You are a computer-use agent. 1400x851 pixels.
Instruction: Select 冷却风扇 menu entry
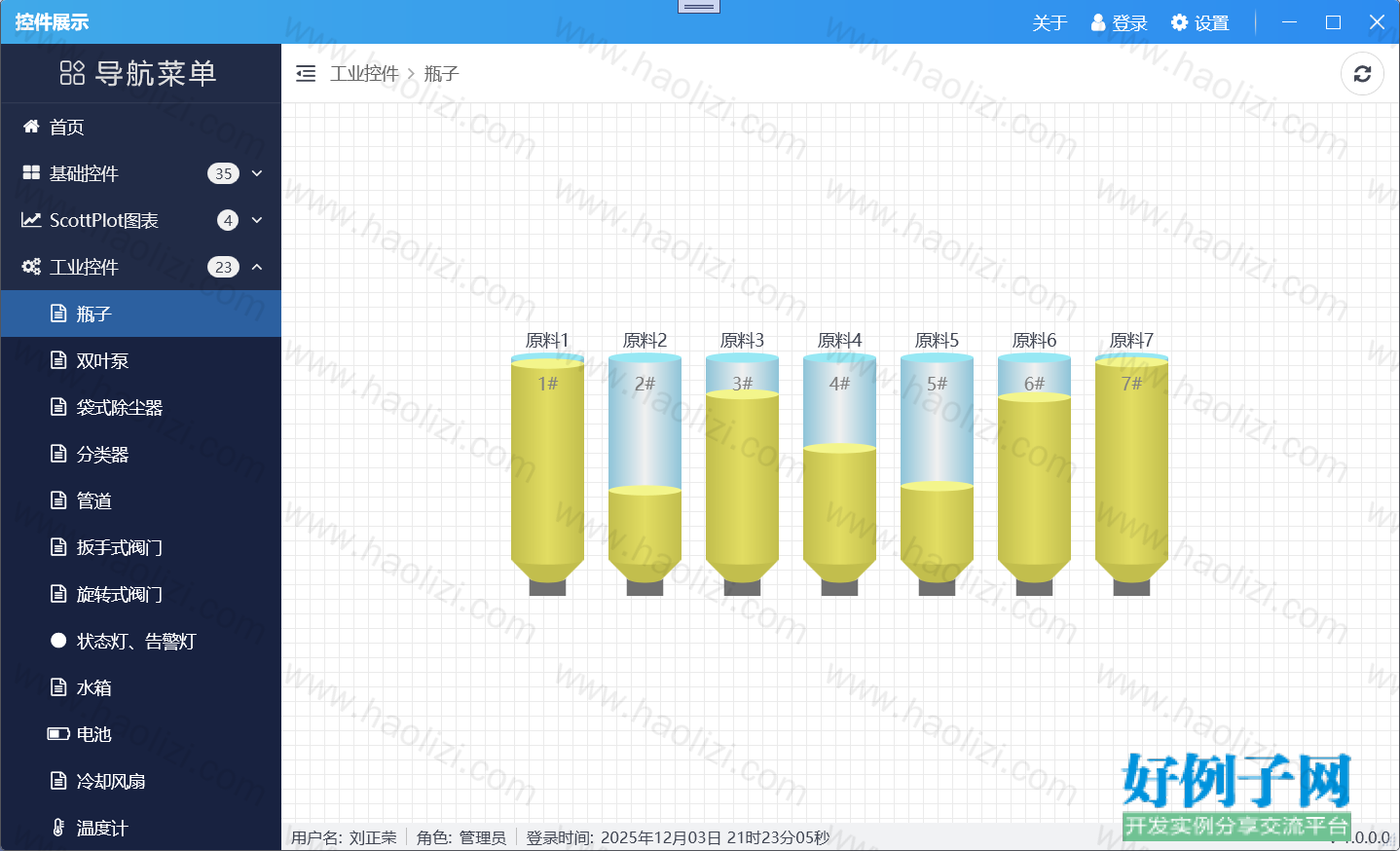click(x=141, y=781)
